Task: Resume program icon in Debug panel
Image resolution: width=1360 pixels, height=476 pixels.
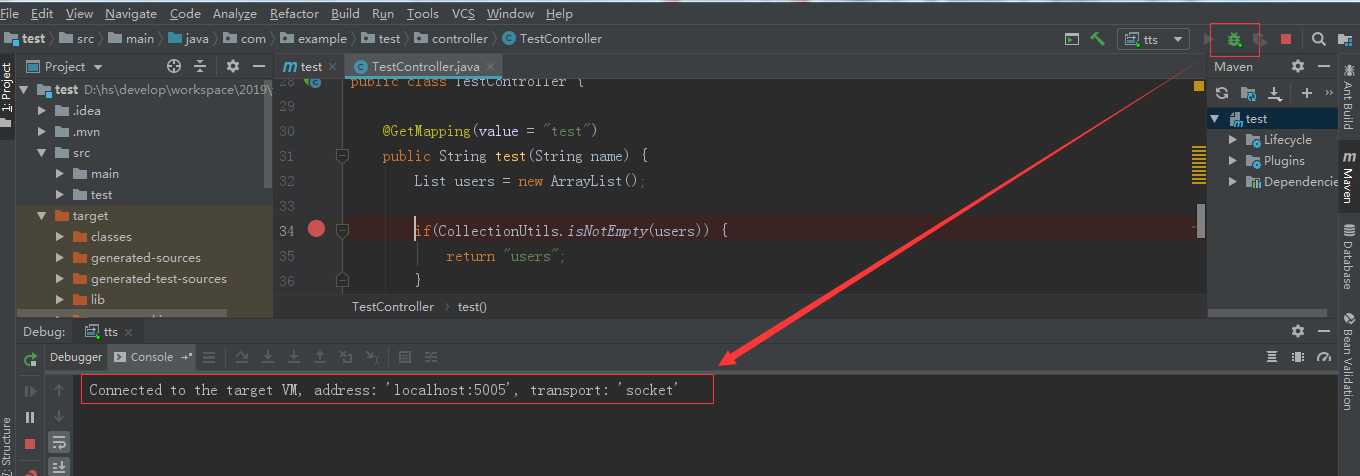Action: point(30,391)
